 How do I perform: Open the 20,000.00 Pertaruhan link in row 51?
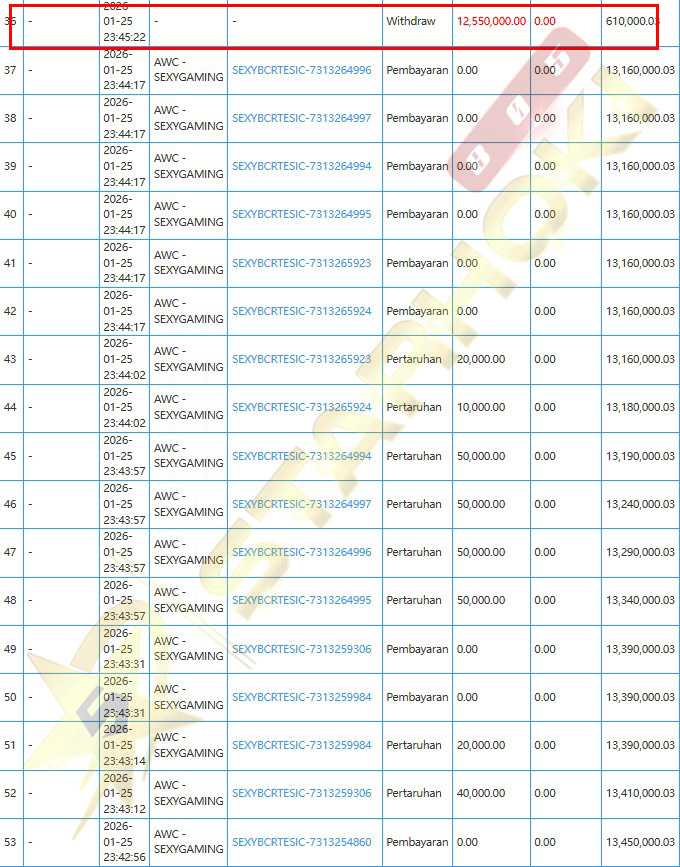point(301,745)
